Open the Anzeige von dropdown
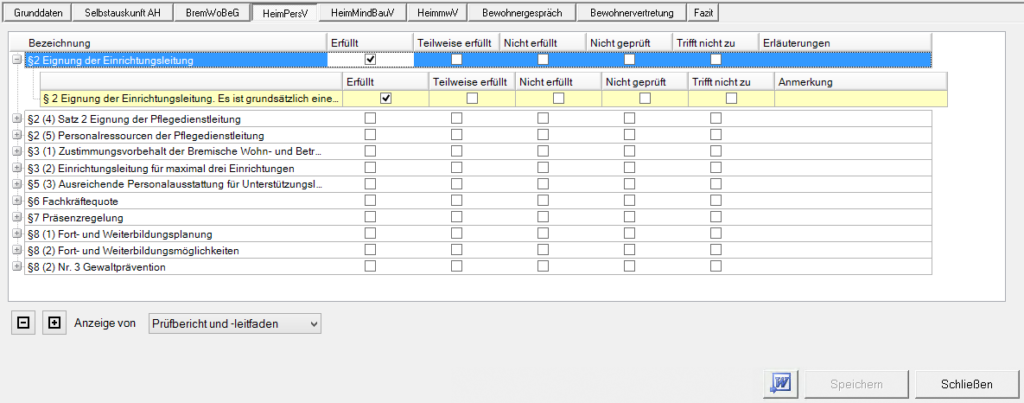The height and width of the screenshot is (403, 1024). 233,323
